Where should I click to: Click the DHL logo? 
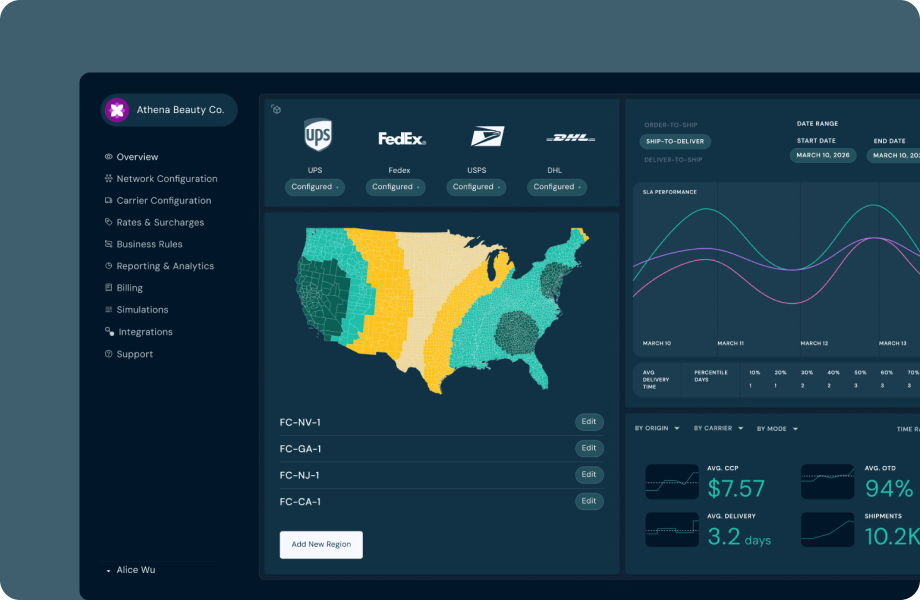[x=570, y=138]
